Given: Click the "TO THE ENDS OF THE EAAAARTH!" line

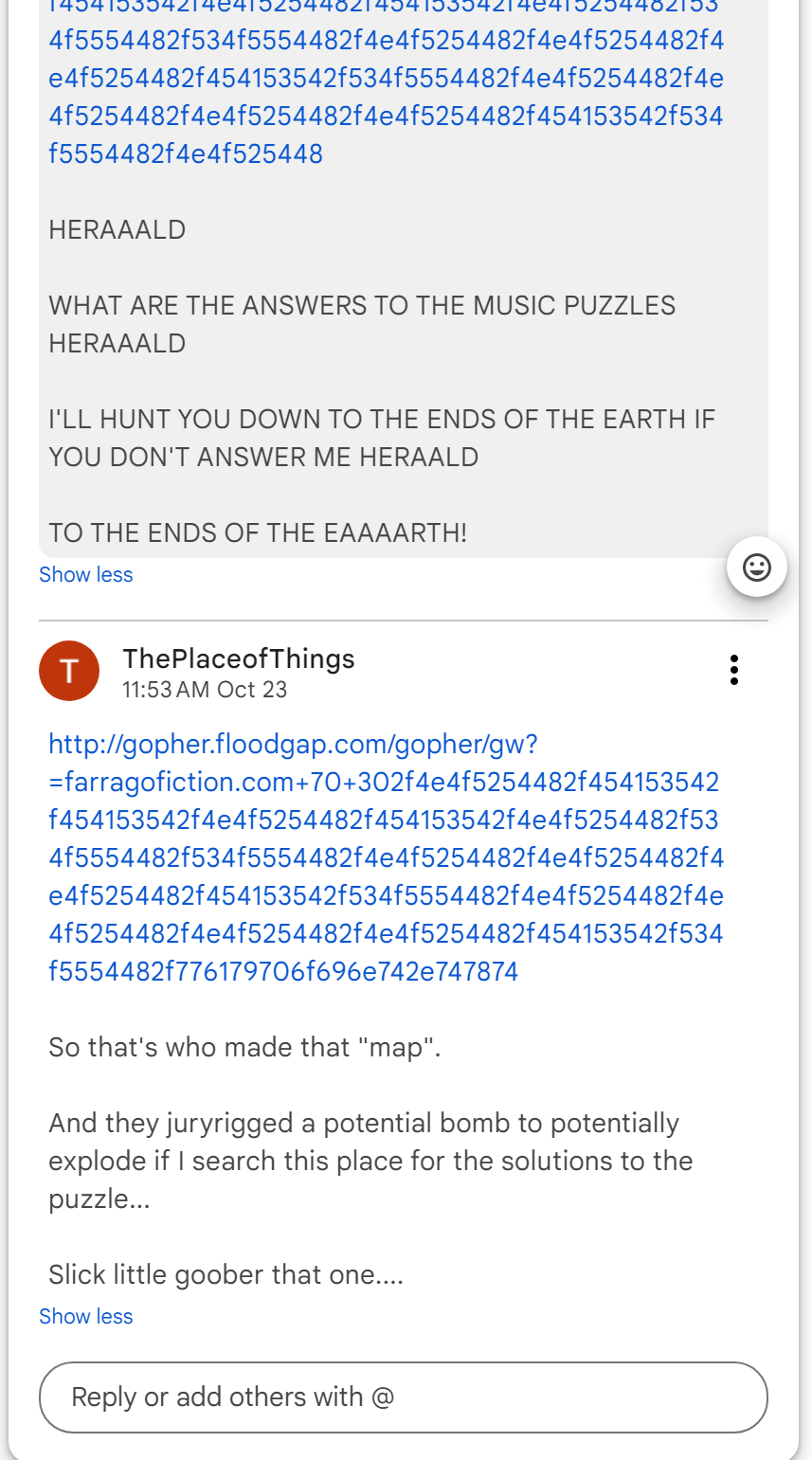Looking at the screenshot, I should point(258,532).
